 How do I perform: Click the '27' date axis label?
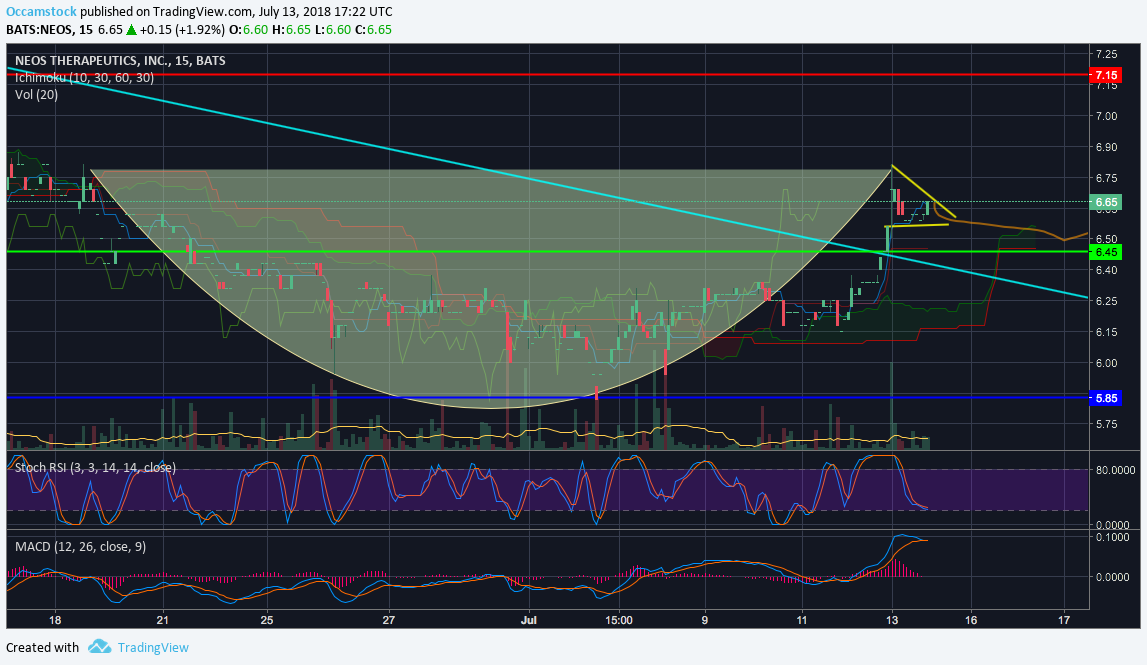388,620
